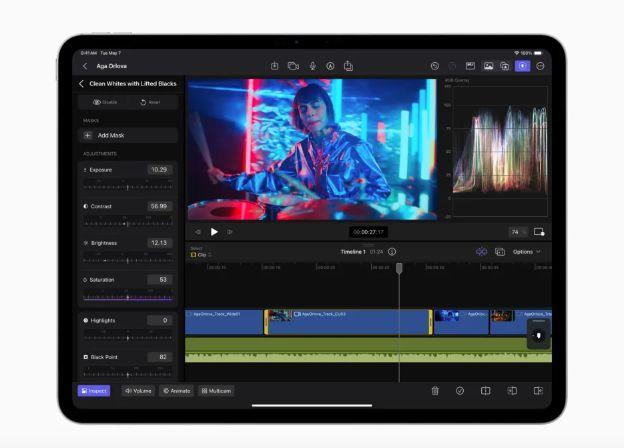Click the Saturation slider track

coord(128,297)
